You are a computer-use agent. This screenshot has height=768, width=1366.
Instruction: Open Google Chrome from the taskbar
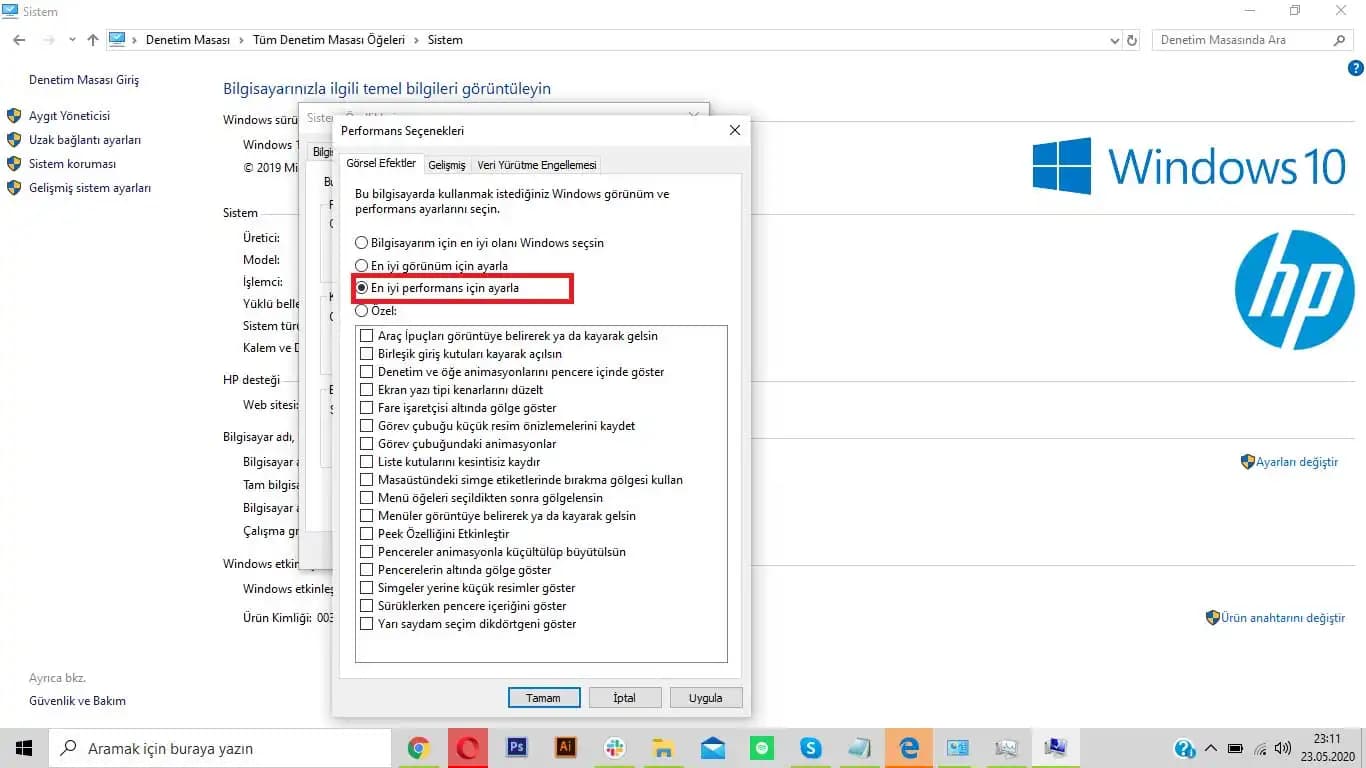[419, 748]
